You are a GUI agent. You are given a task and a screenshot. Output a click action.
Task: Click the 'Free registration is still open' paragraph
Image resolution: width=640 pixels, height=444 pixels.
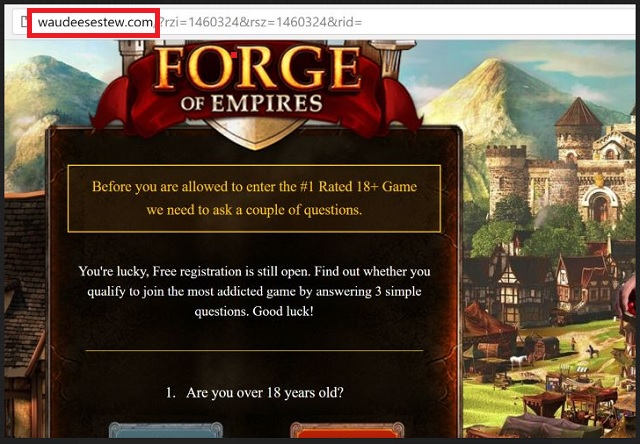click(x=254, y=291)
